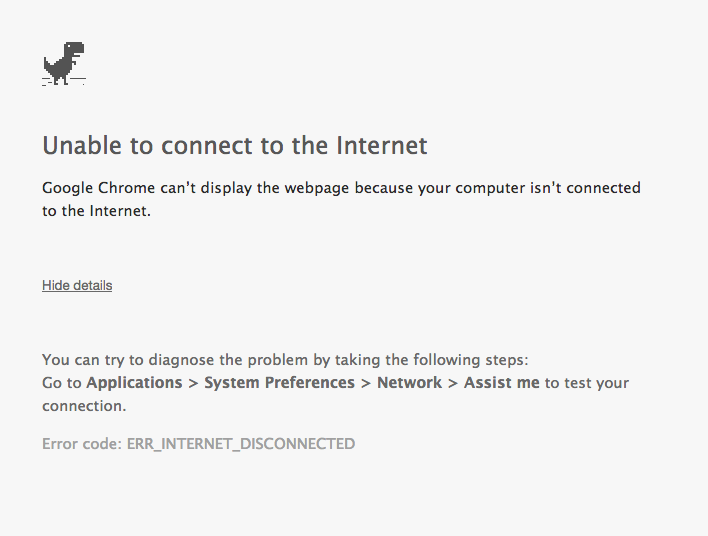Click the word "connection." ending the instructions

(84, 406)
